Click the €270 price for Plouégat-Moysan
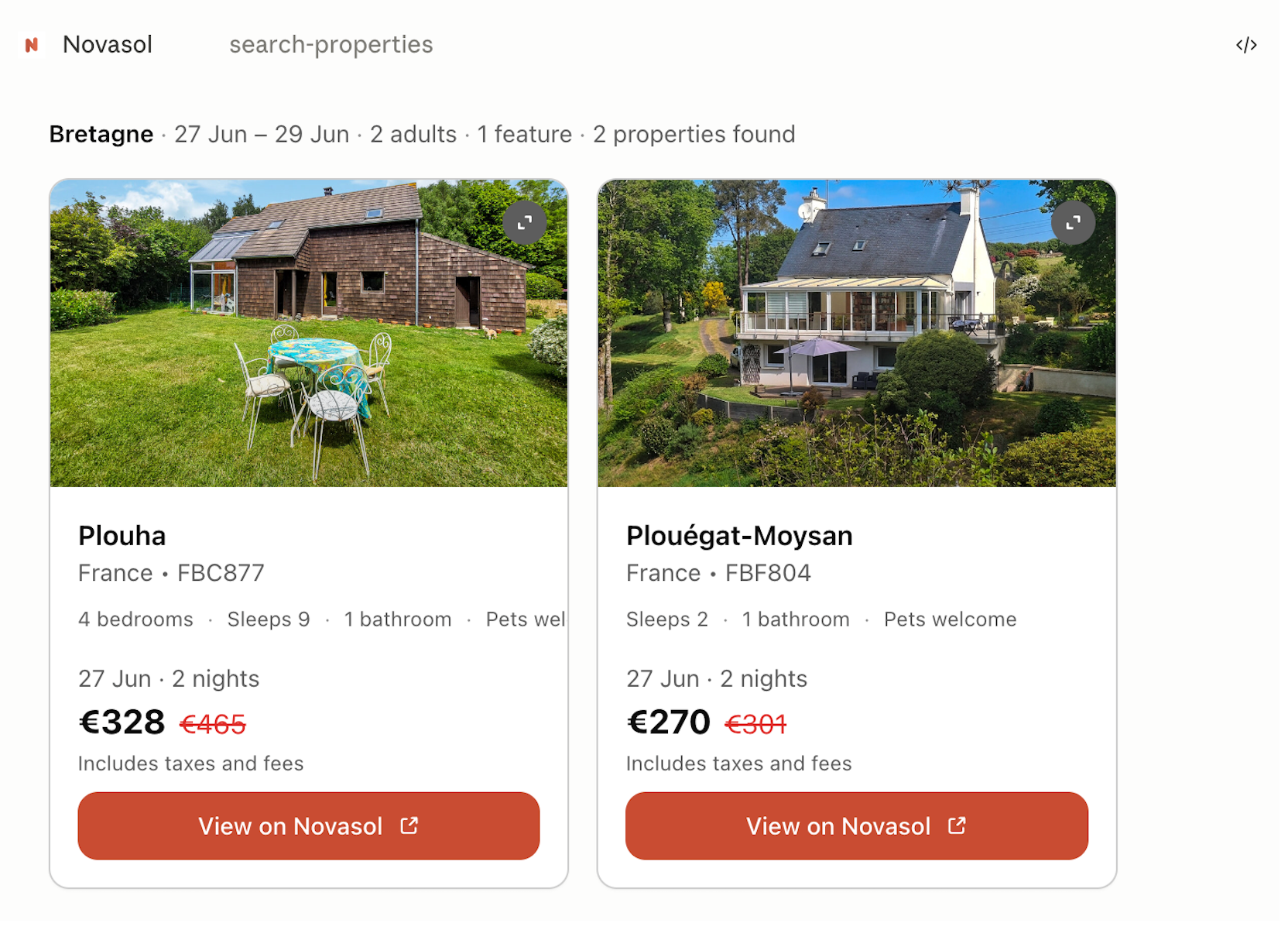 click(669, 722)
